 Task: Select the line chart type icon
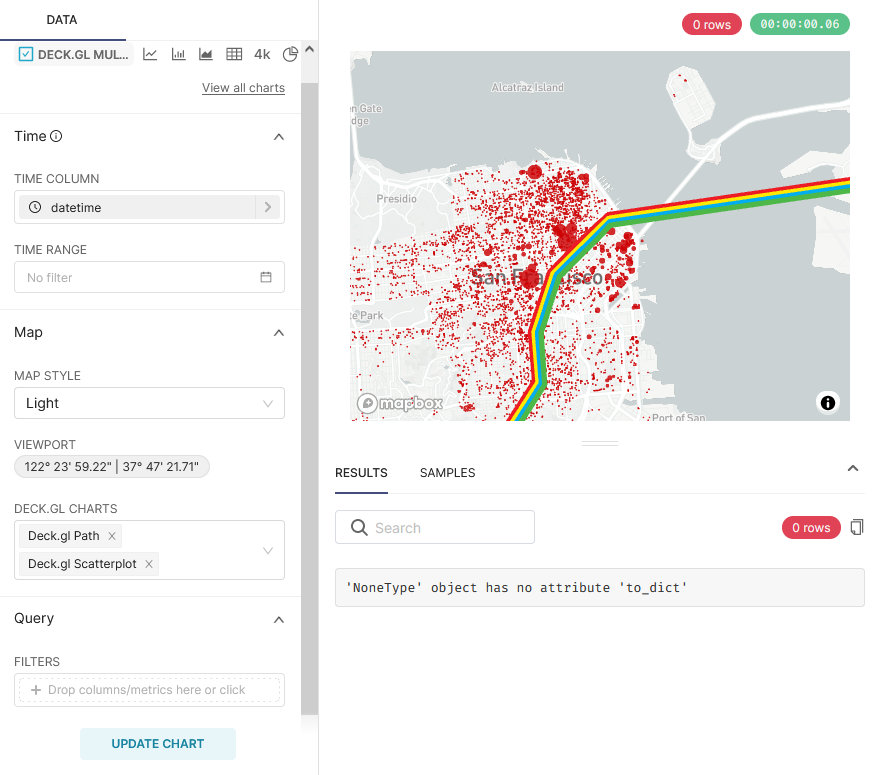tap(150, 54)
